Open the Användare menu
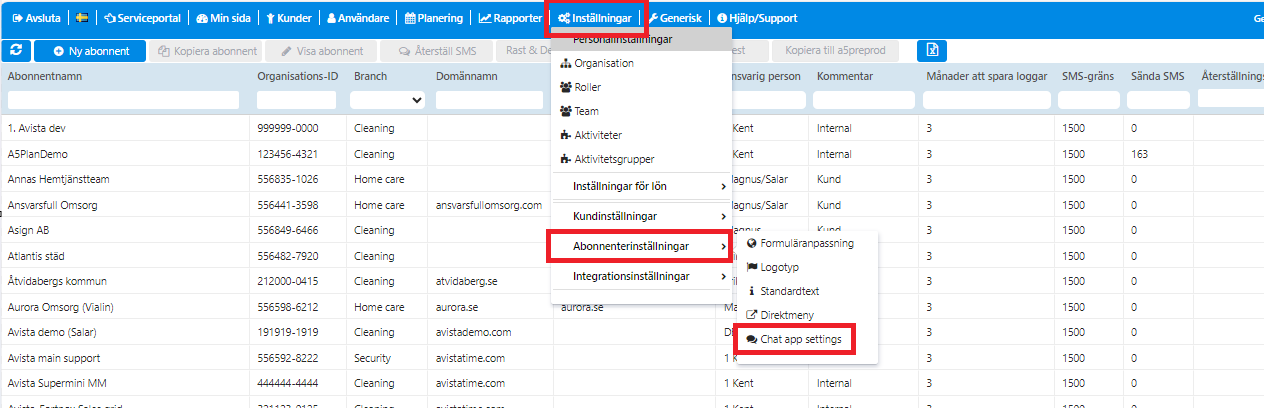Viewport: 1264px width, 408px height. (359, 18)
